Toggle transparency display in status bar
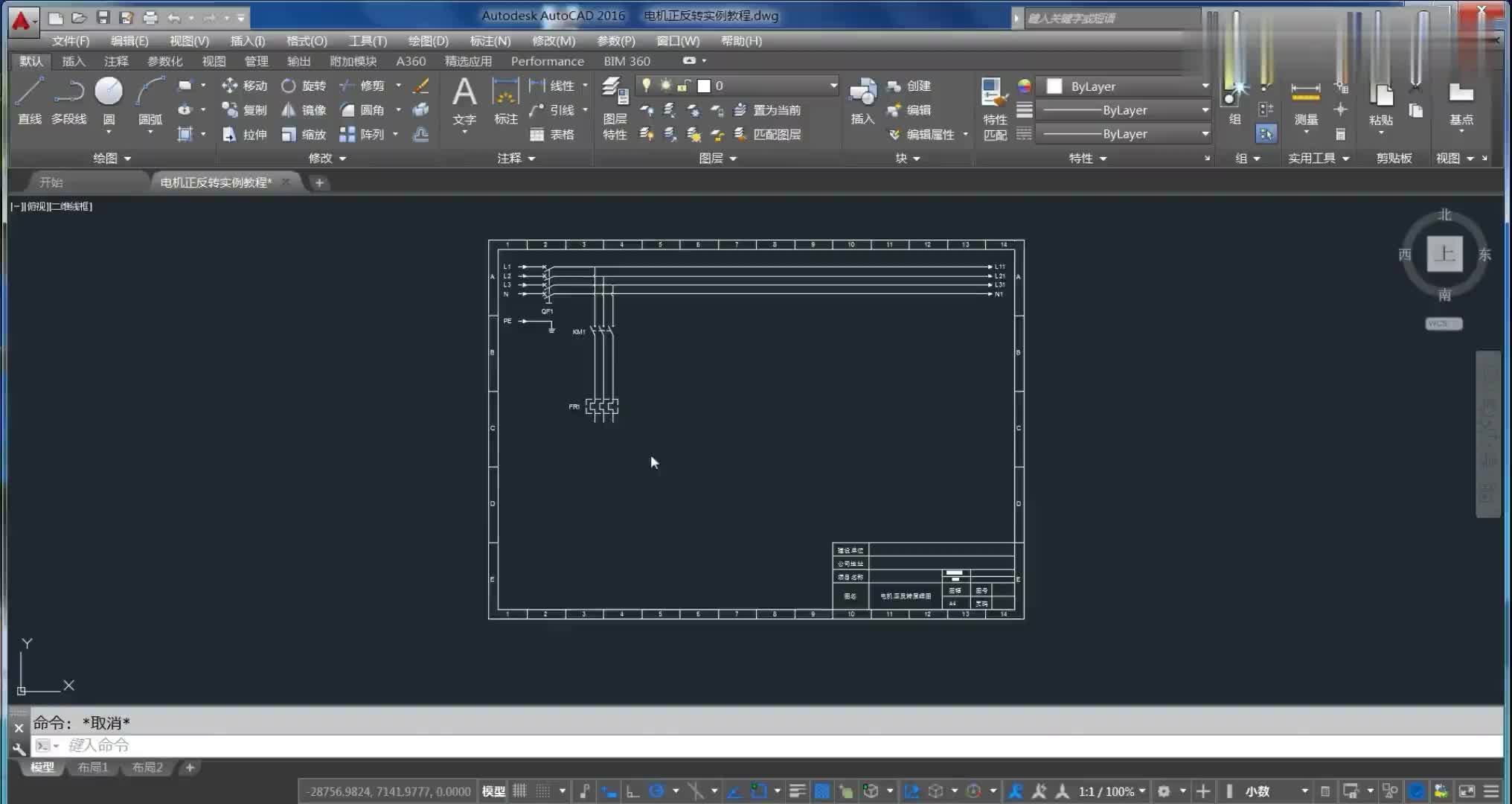This screenshot has width=1512, height=804. pyautogui.click(x=821, y=791)
